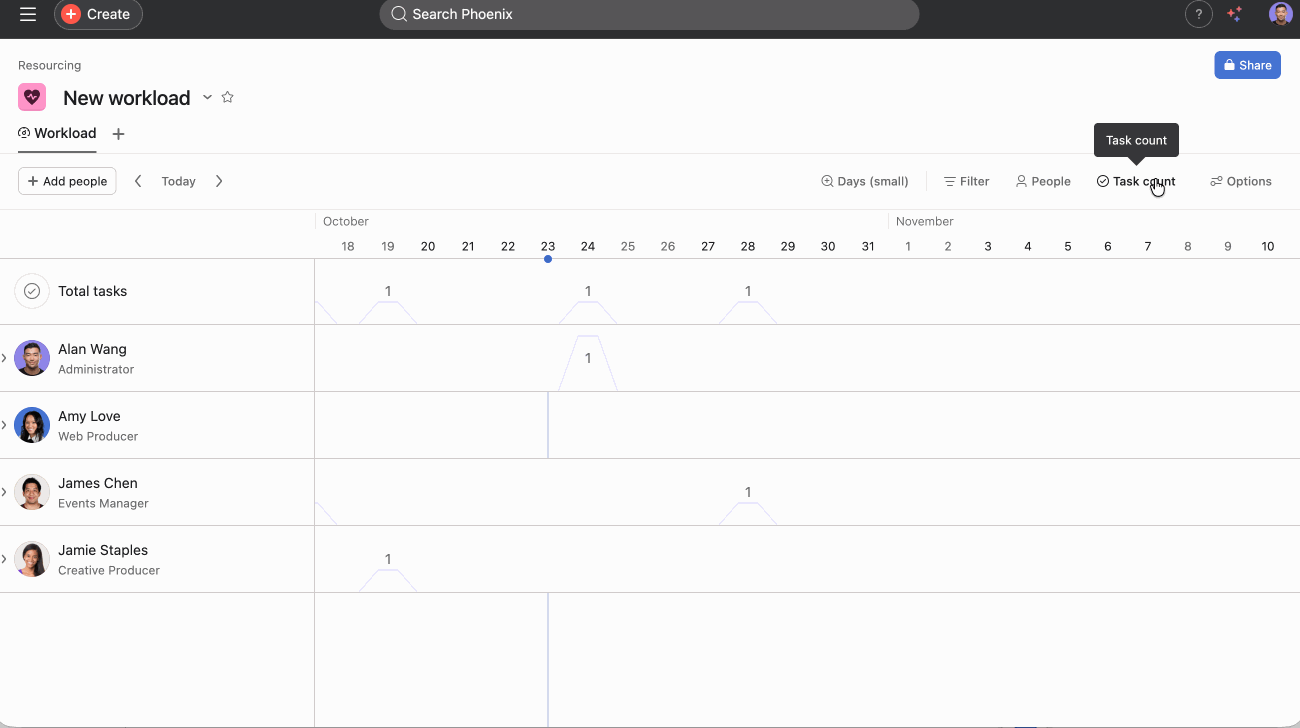Expand Amy Love's row

5,425
